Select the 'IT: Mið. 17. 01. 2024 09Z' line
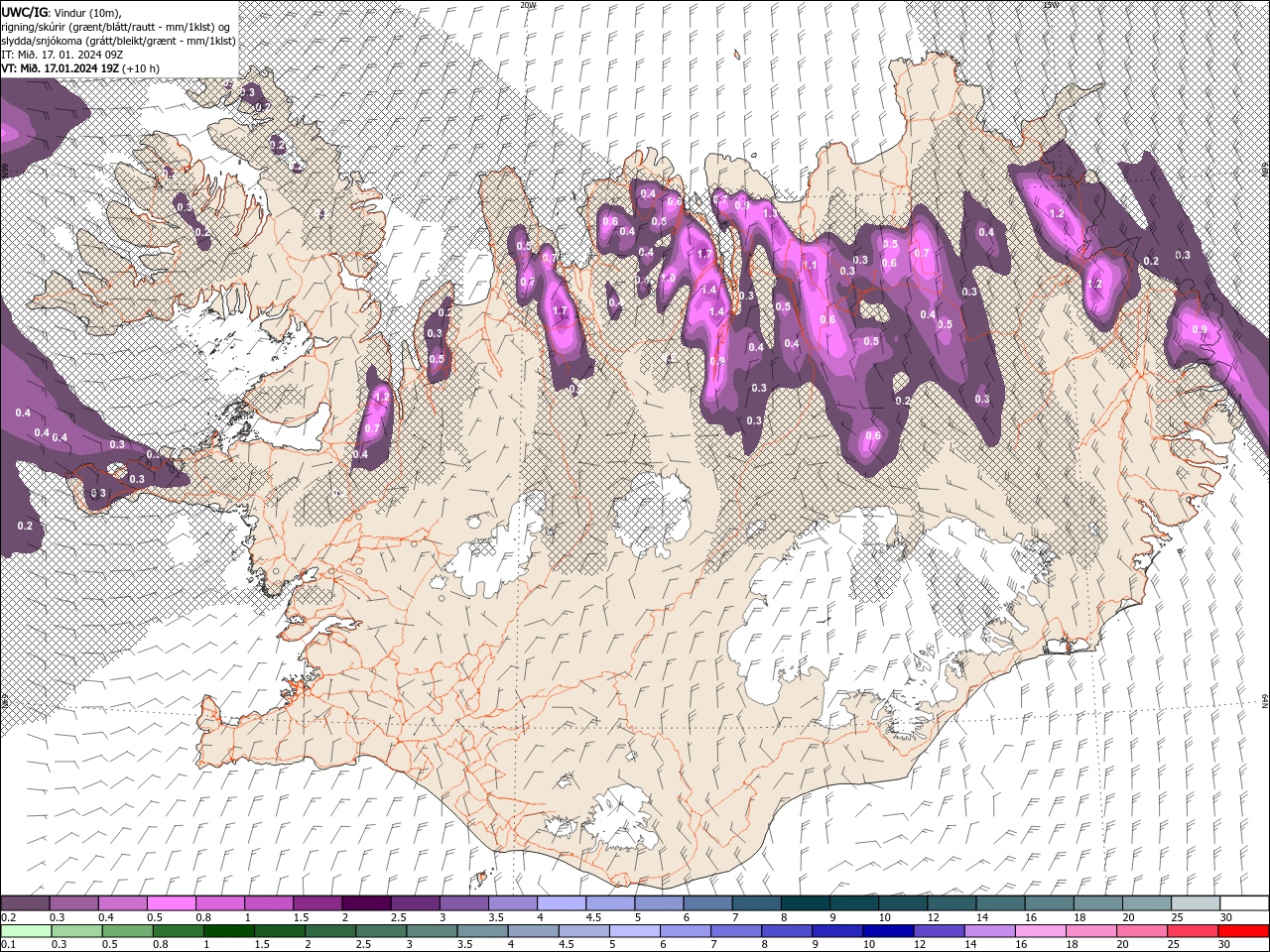 click(62, 55)
